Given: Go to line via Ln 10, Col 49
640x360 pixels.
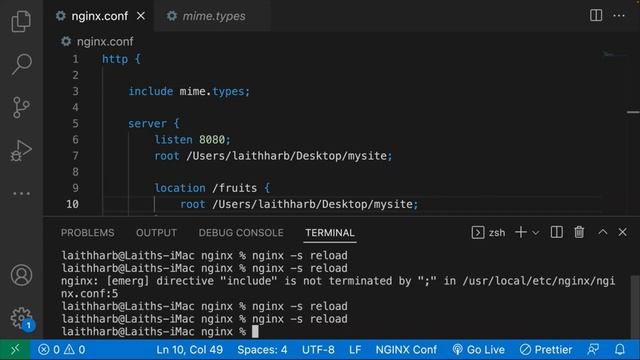Looking at the screenshot, I should click(x=189, y=350).
